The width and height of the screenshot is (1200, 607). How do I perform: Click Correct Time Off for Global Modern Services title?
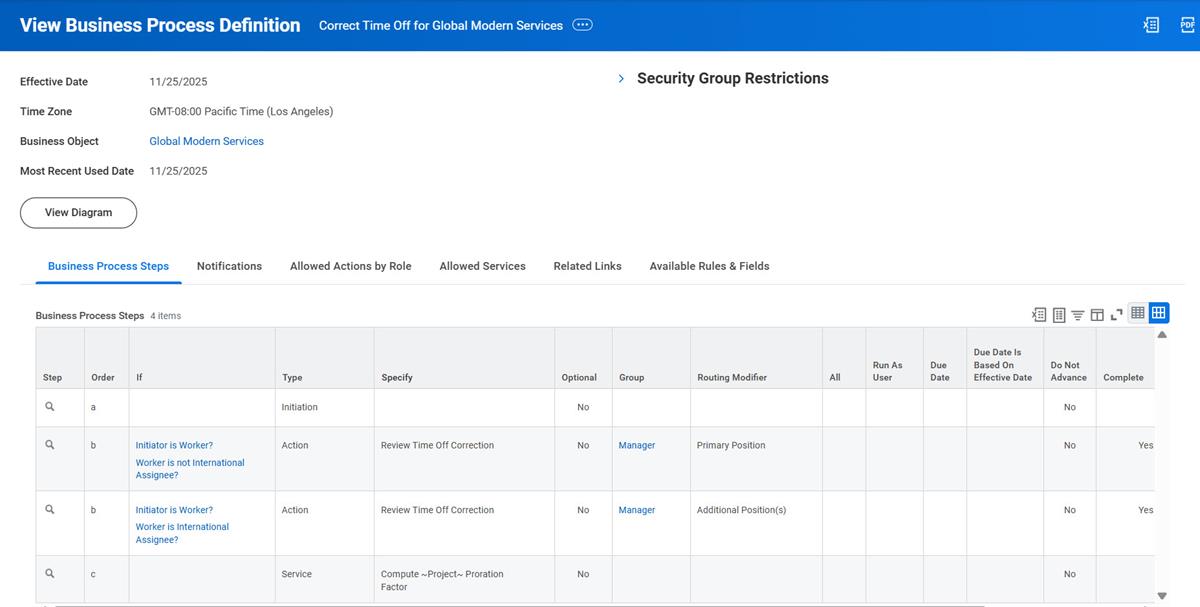441,25
